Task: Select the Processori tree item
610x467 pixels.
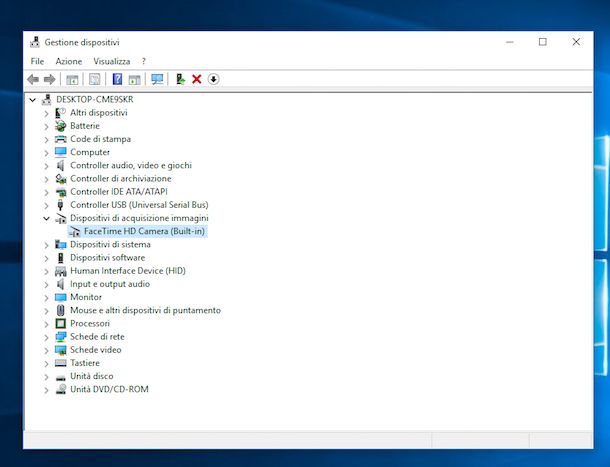Action: (90, 324)
